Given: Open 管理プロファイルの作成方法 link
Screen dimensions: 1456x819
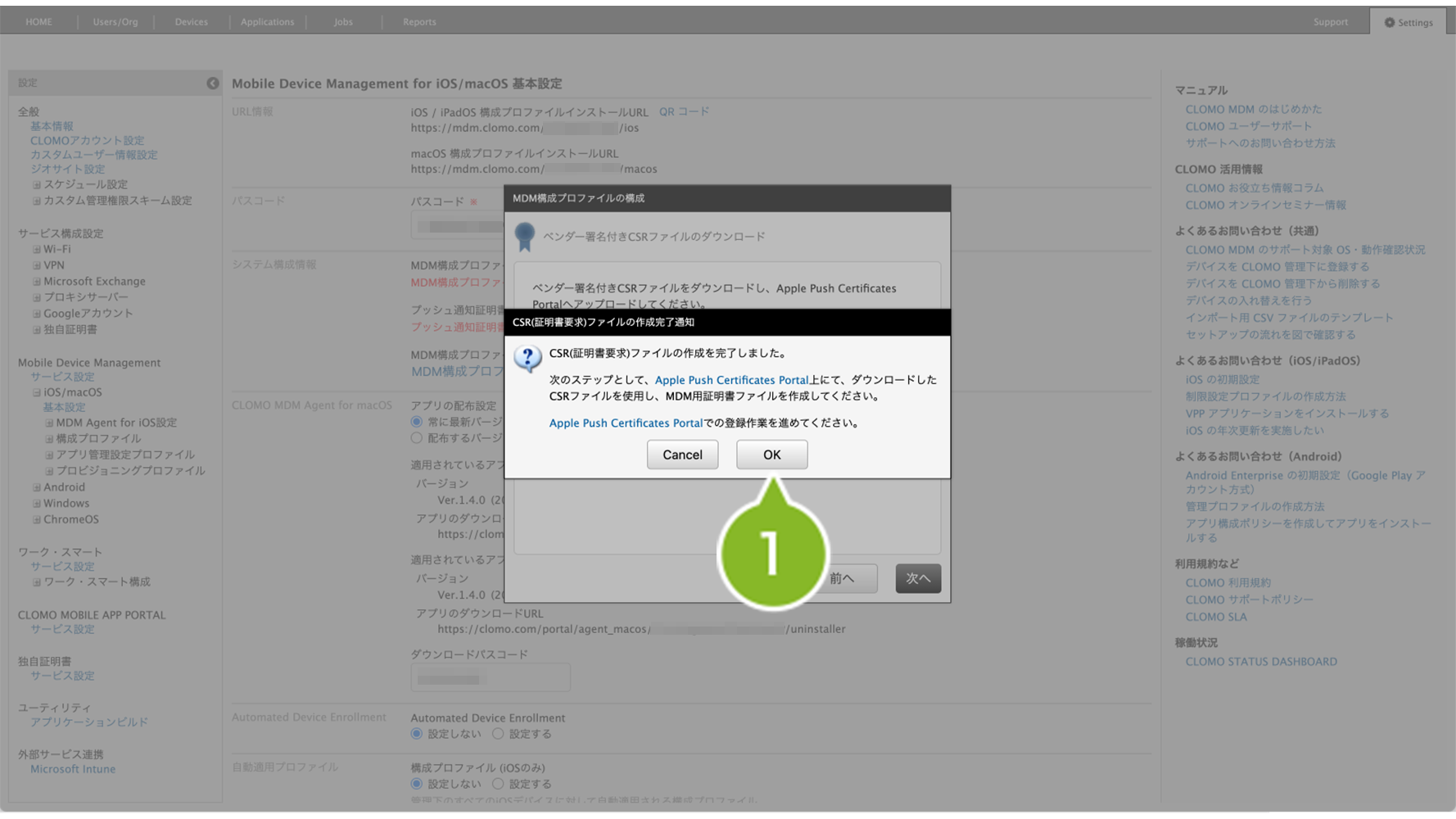Looking at the screenshot, I should (1255, 507).
